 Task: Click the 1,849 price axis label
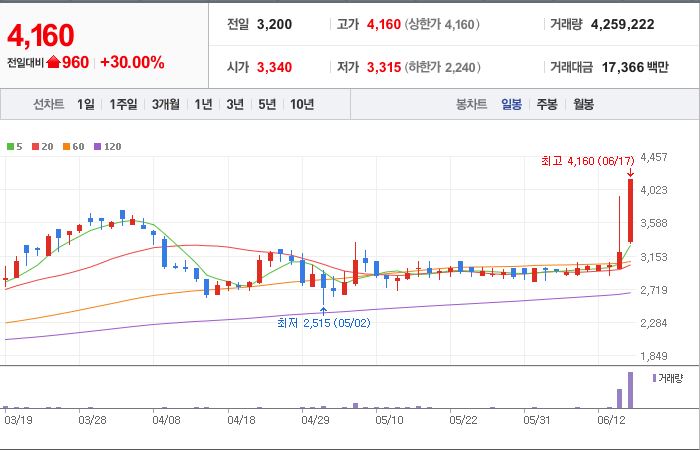coord(654,356)
